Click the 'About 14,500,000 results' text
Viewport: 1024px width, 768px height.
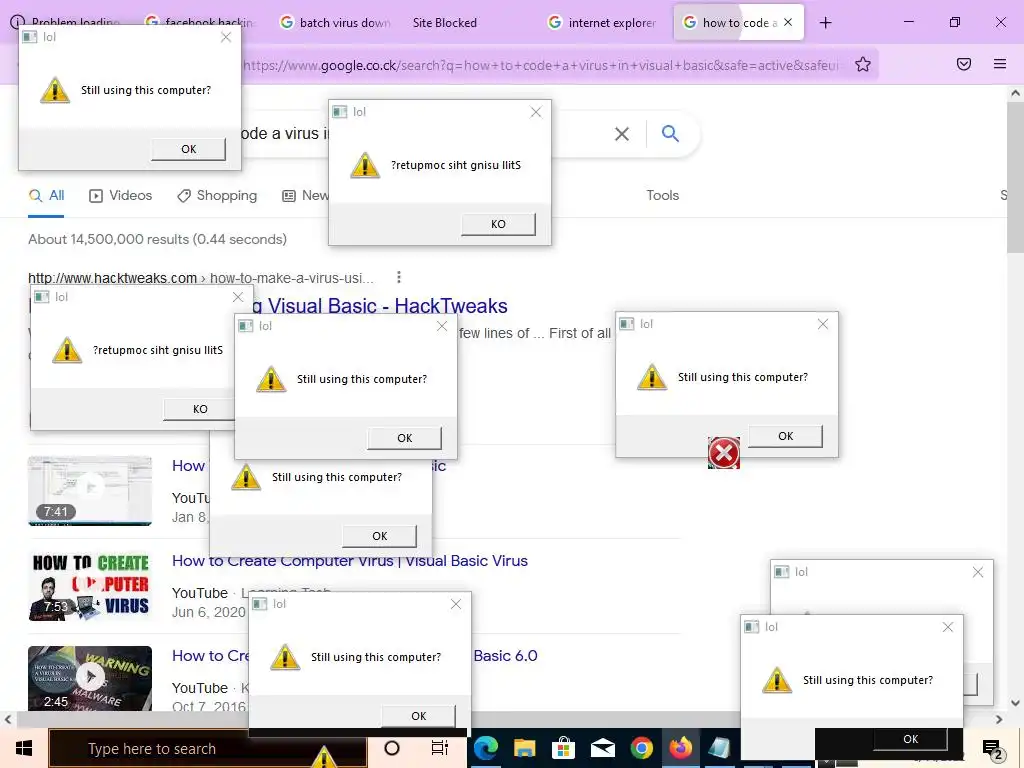coord(157,239)
